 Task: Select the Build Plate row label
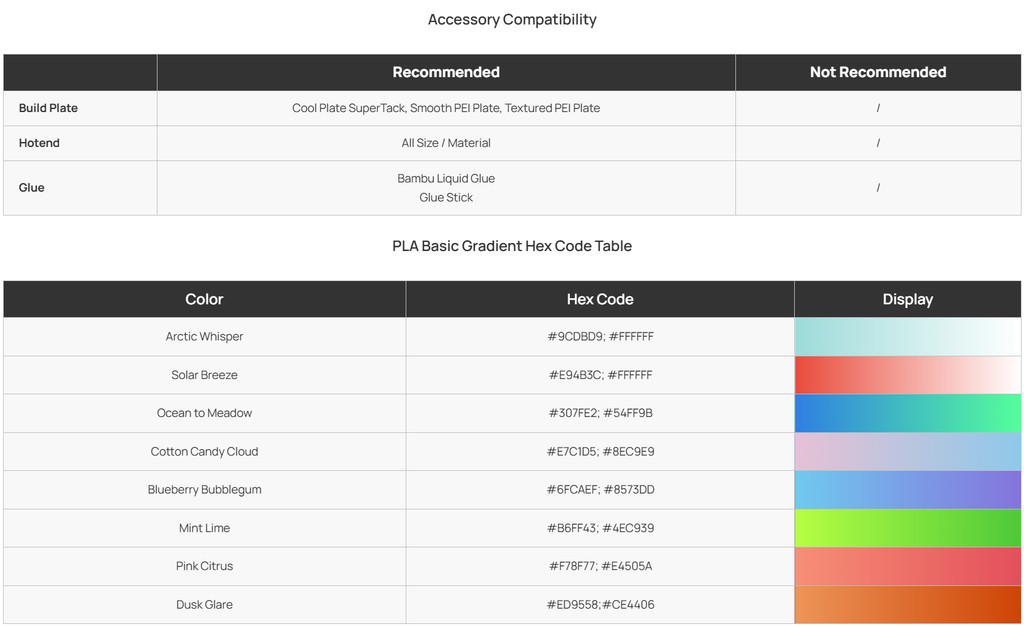point(48,108)
